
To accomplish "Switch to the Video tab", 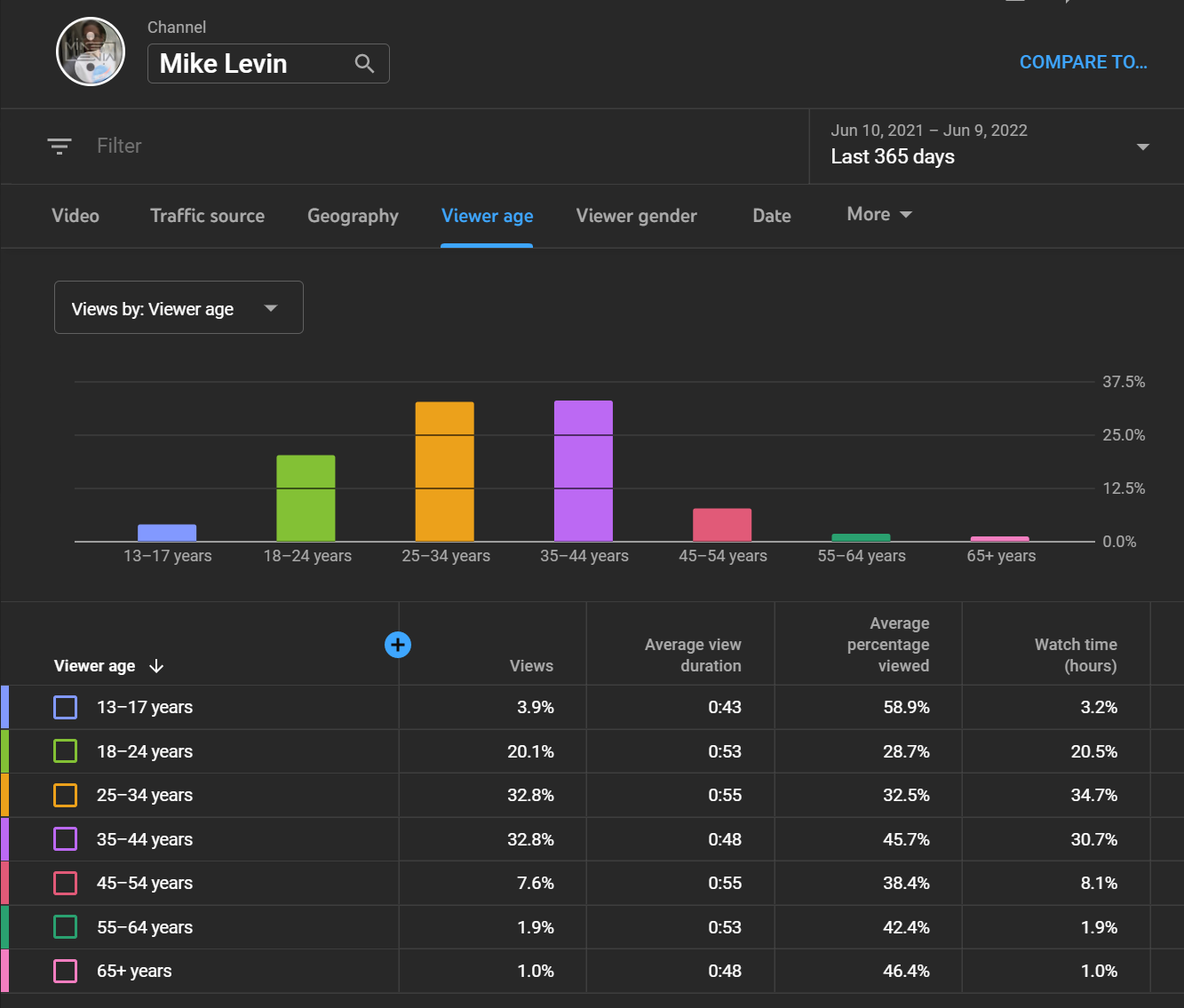I will click(75, 216).
